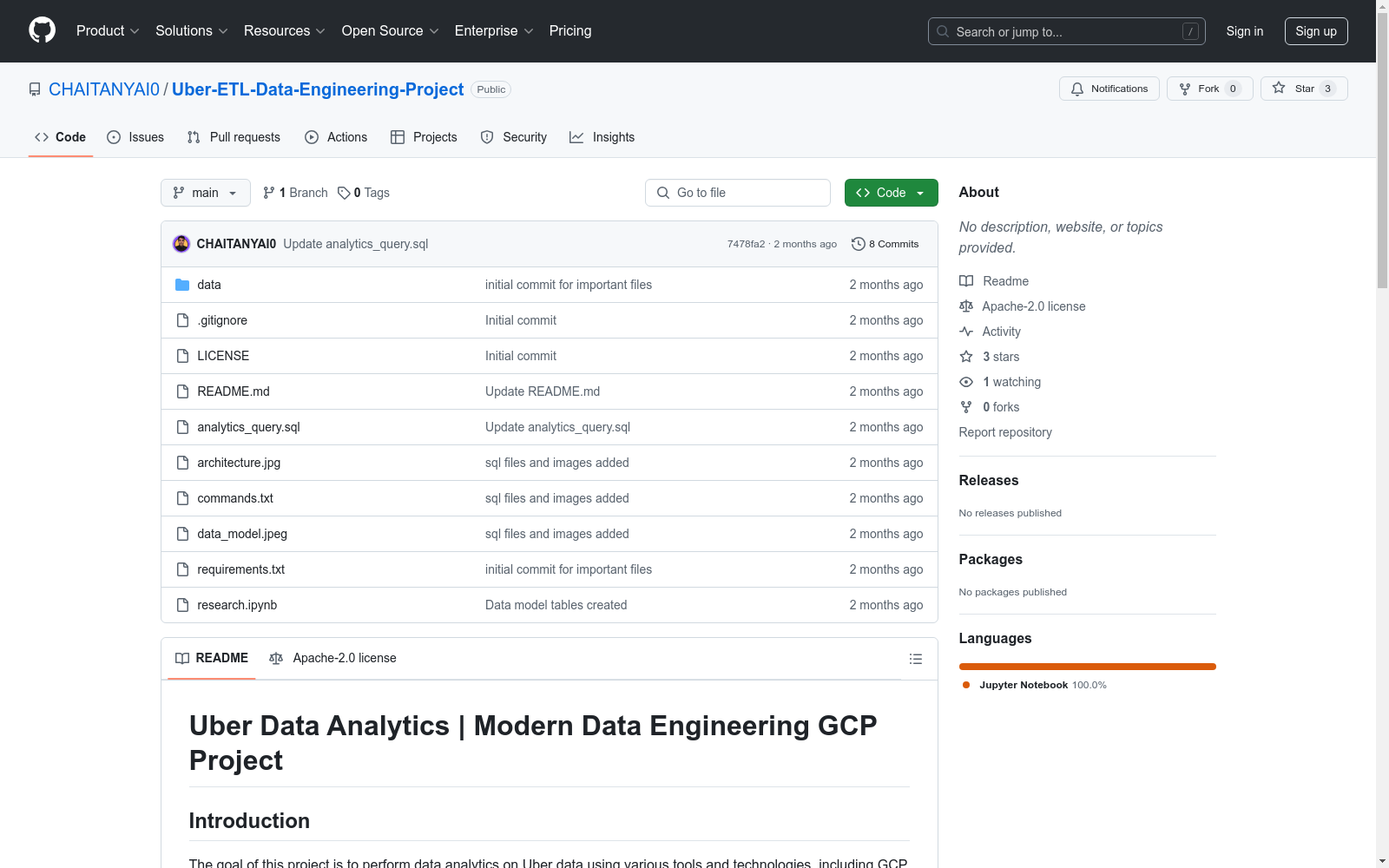This screenshot has height=868, width=1389.
Task: Click the CHAITANYAI0 avatar image
Action: (x=181, y=244)
